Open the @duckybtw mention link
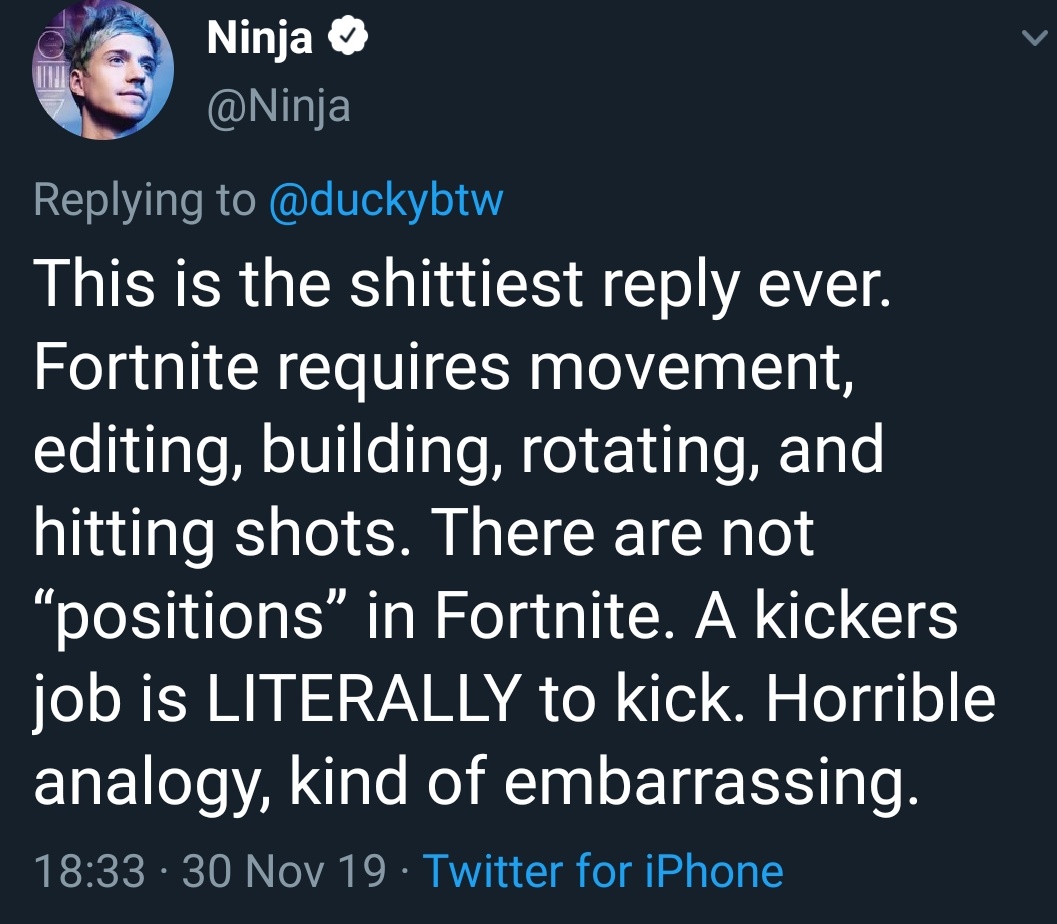This screenshot has height=924, width=1057. coord(385,200)
